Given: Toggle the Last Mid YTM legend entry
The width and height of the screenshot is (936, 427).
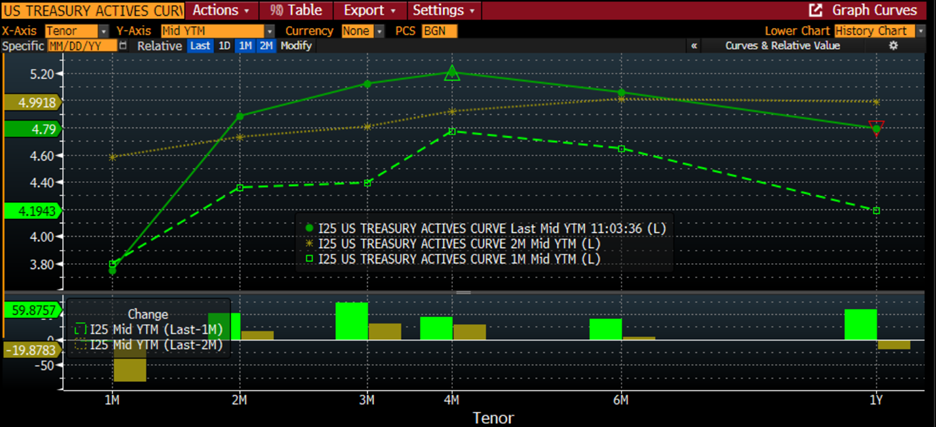Looking at the screenshot, I should click(485, 228).
